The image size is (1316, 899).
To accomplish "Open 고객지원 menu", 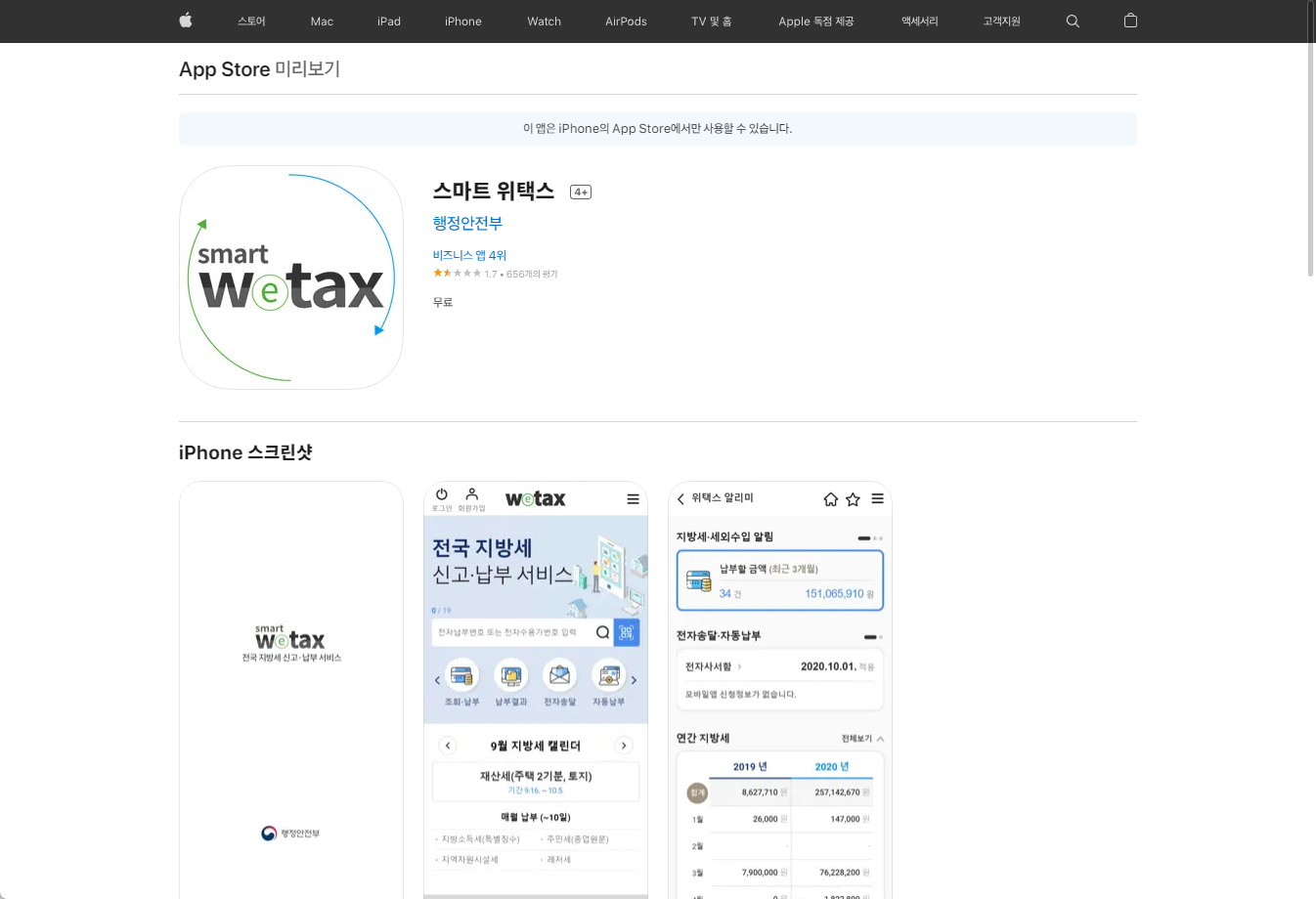I will pyautogui.click(x=1002, y=21).
